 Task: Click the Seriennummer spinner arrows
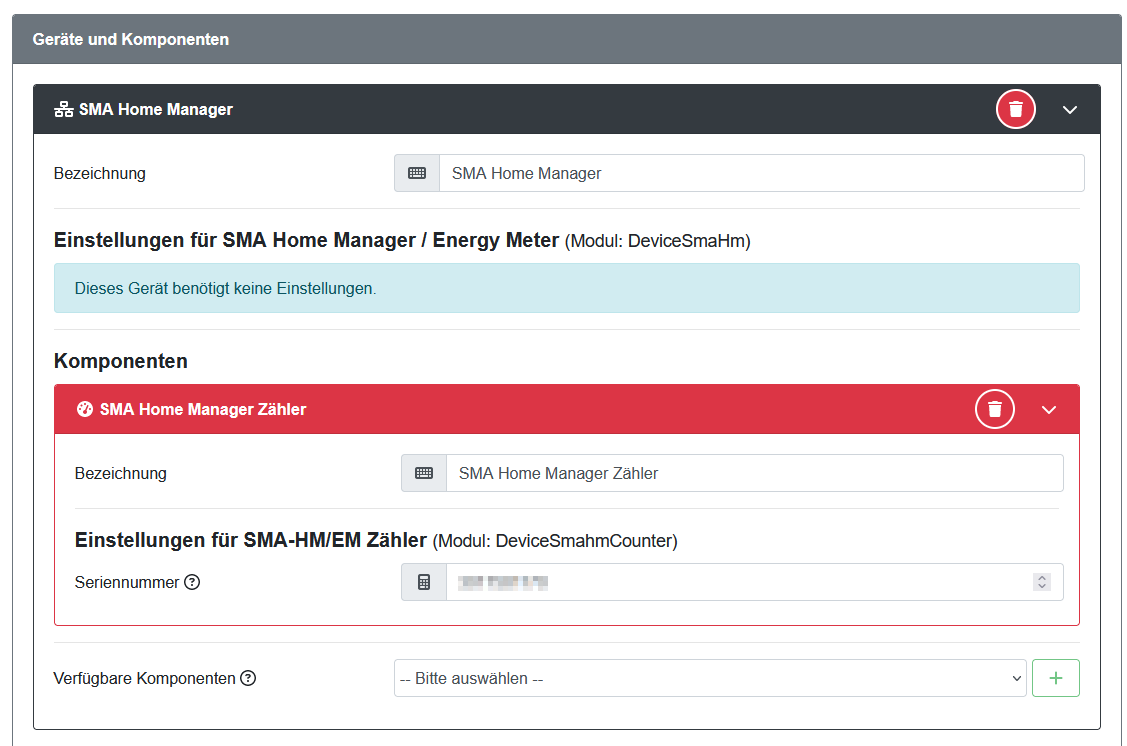point(1041,582)
